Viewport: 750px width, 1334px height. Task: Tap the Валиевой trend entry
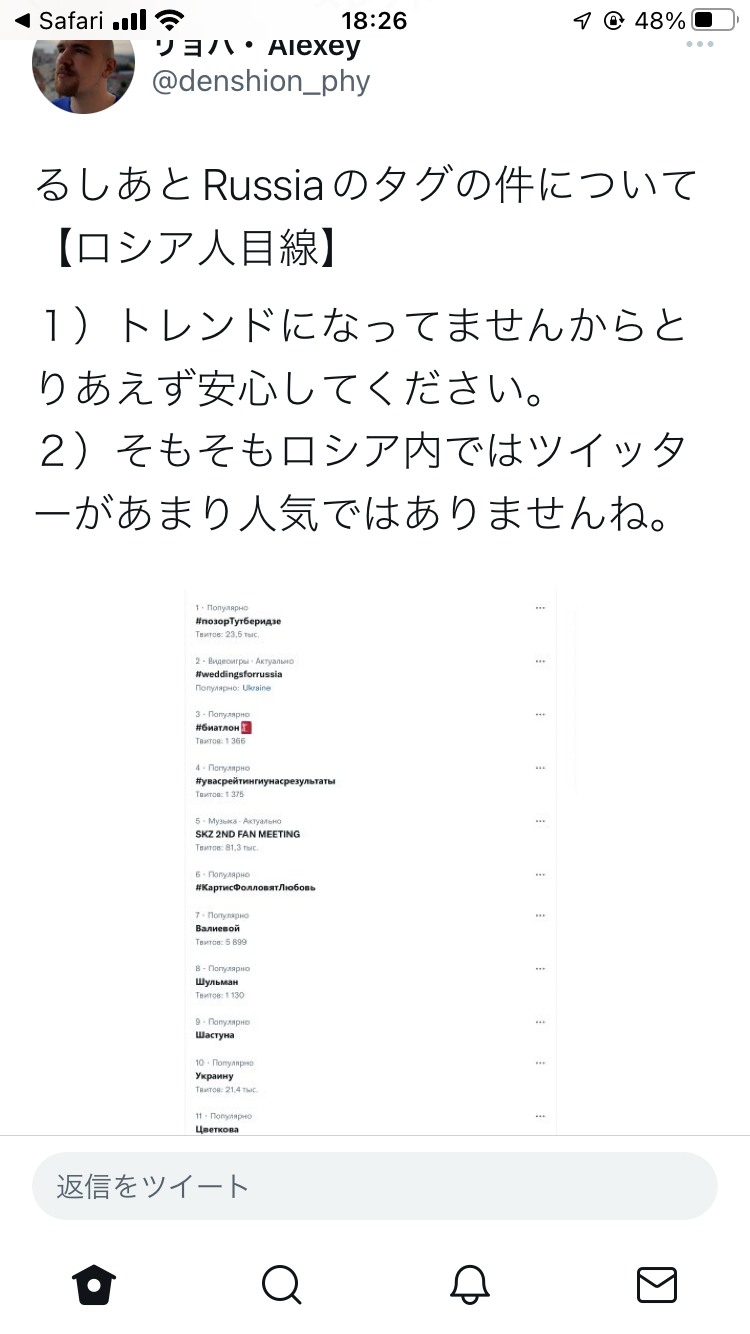click(x=218, y=928)
